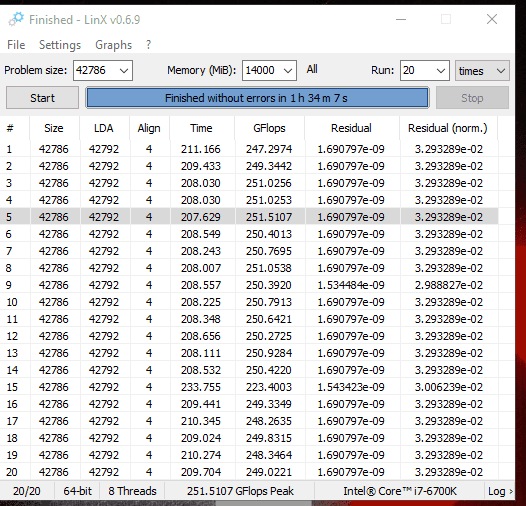The image size is (526, 506).
Task: Expand the Memory (MiB) dropdown
Action: (287, 71)
